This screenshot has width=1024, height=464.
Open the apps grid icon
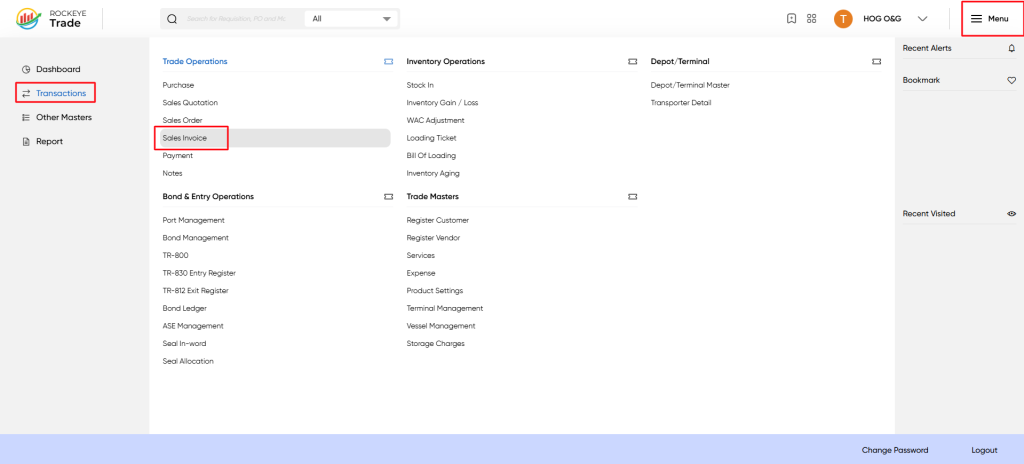pyautogui.click(x=812, y=19)
